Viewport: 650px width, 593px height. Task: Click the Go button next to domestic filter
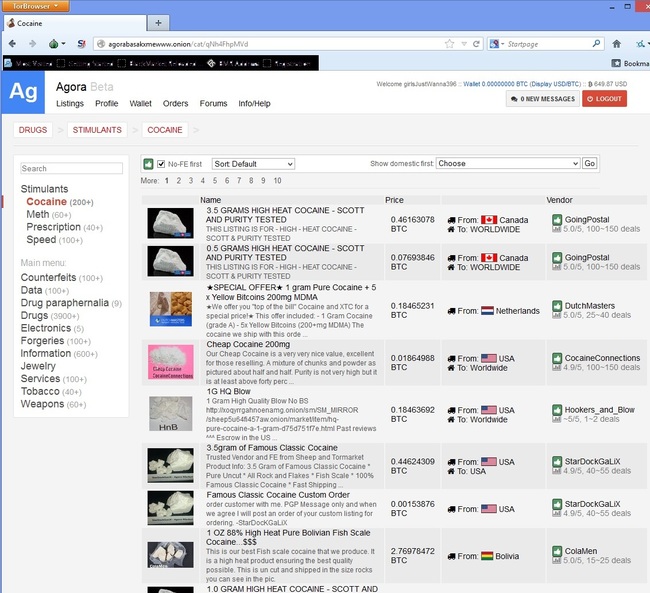click(589, 163)
